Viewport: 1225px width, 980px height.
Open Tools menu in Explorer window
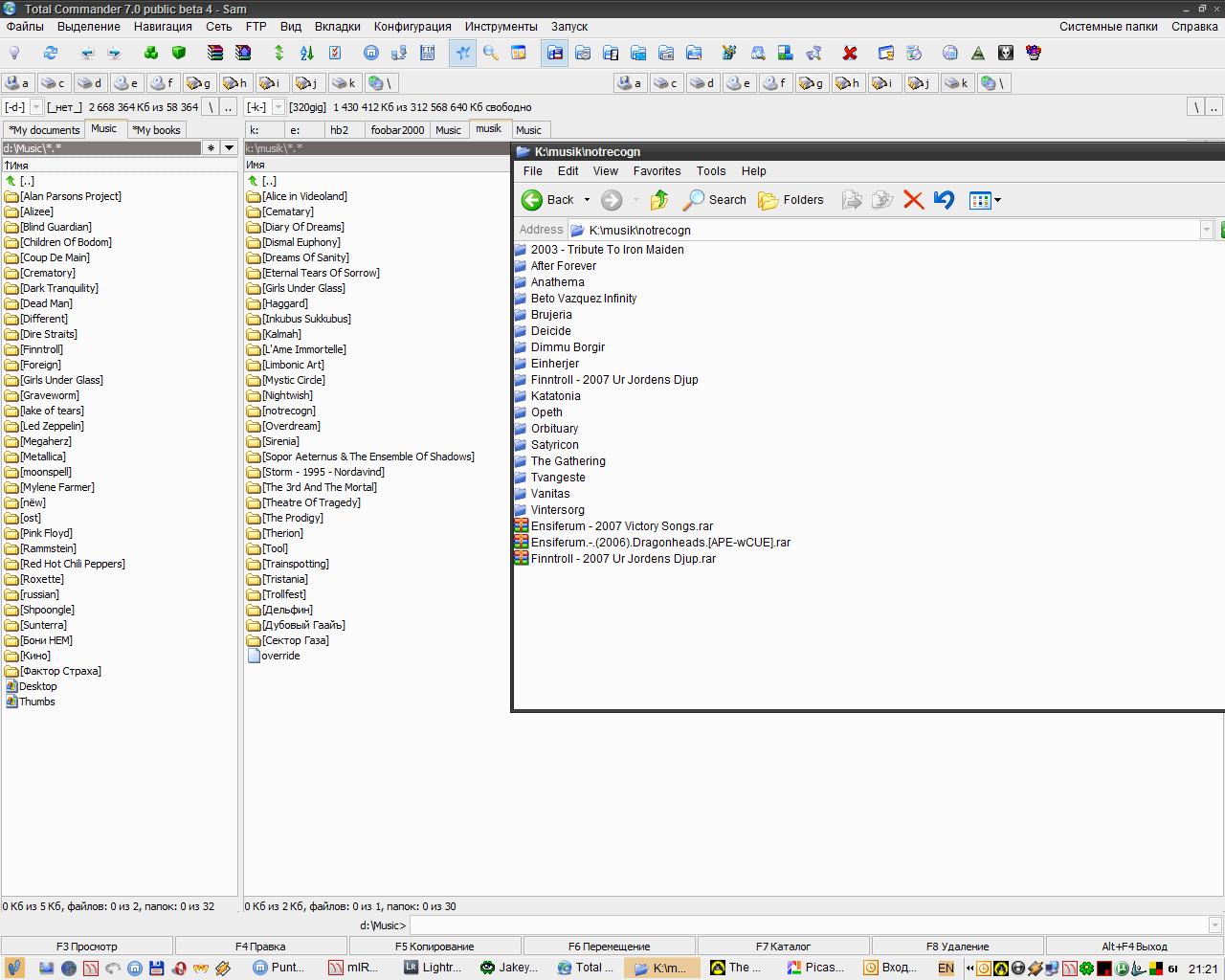click(711, 171)
